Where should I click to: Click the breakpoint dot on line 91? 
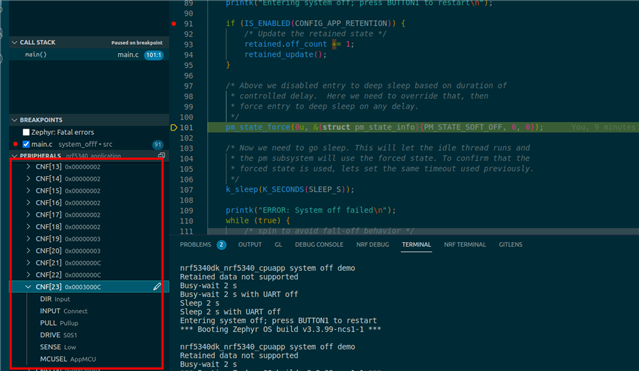(174, 24)
